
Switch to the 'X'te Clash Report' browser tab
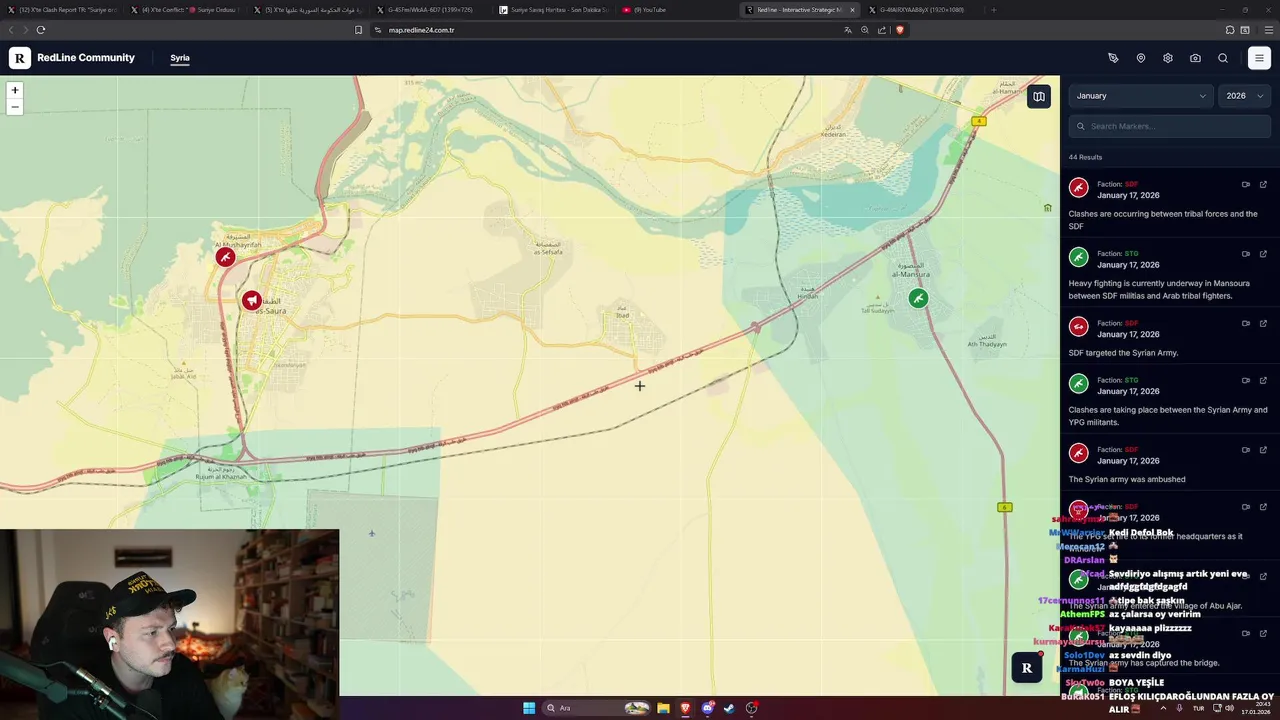[63, 10]
